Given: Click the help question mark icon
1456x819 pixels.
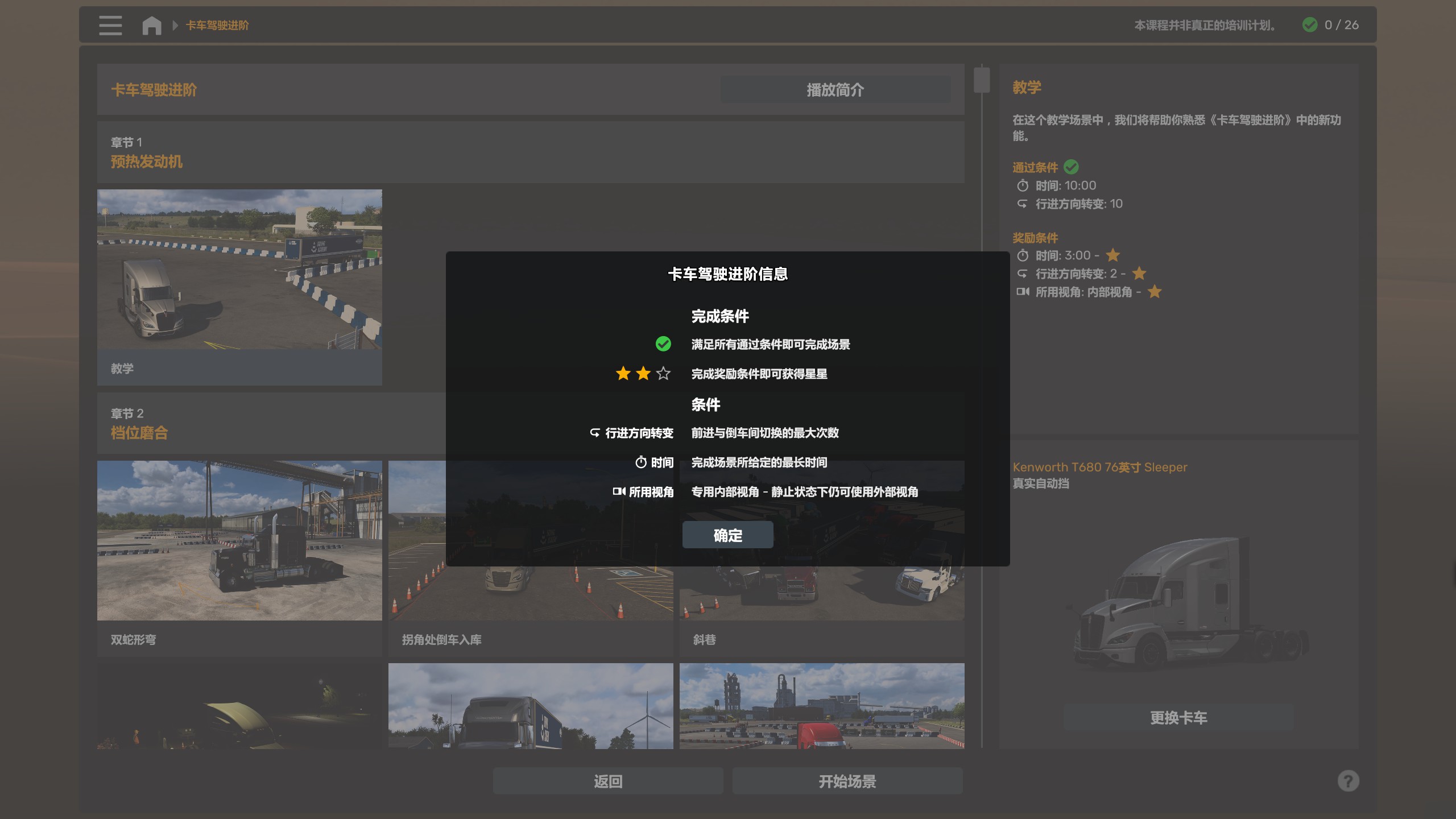Looking at the screenshot, I should point(1348,781).
